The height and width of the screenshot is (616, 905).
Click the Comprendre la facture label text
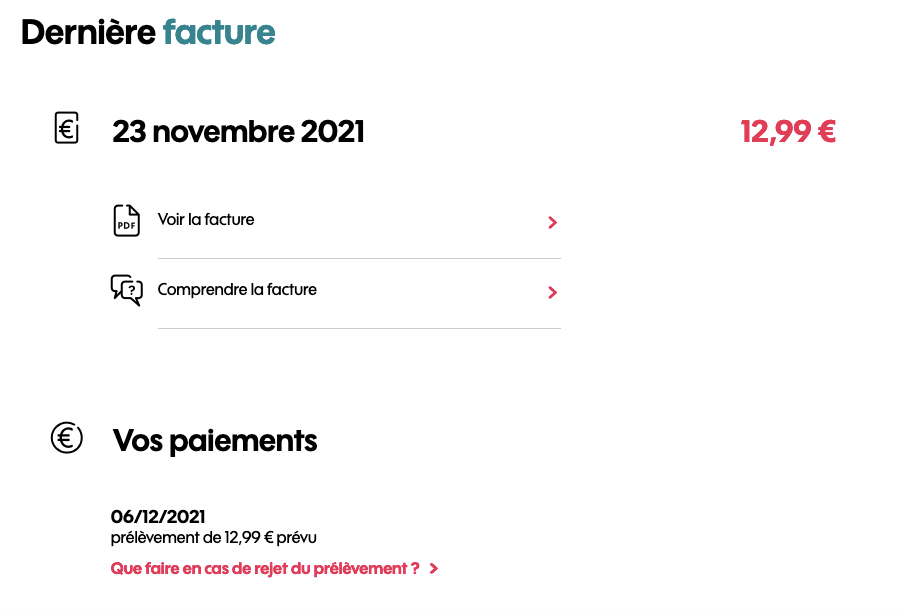[x=236, y=290]
